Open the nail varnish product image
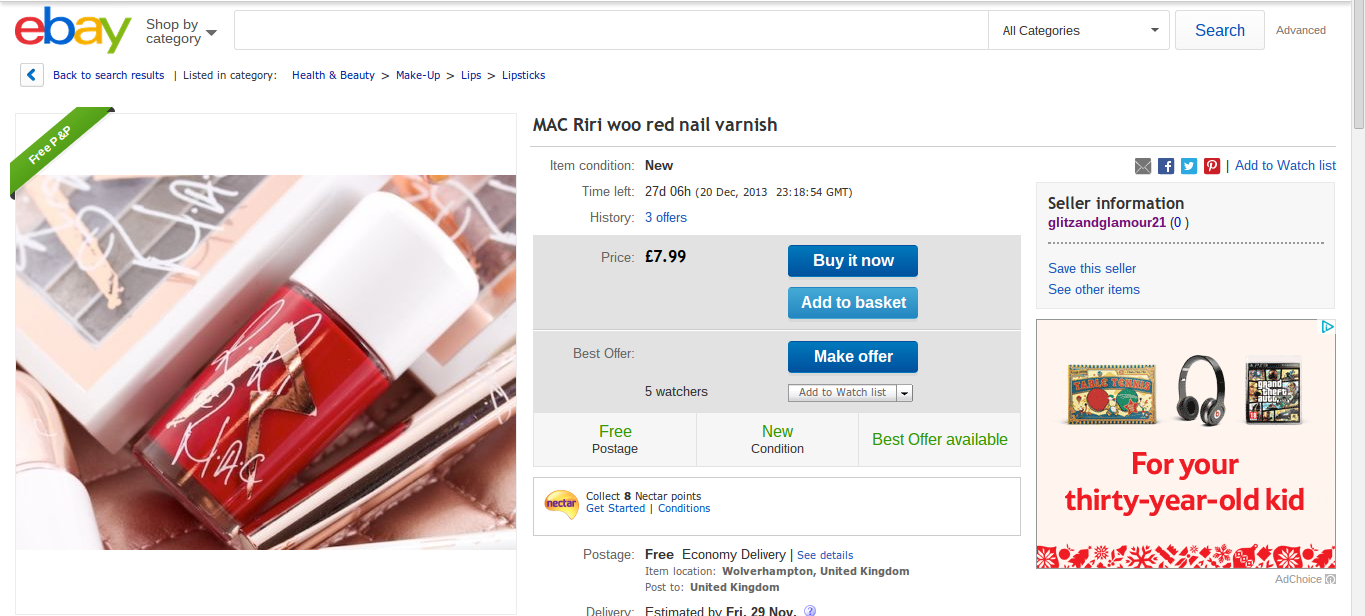 coord(266,362)
